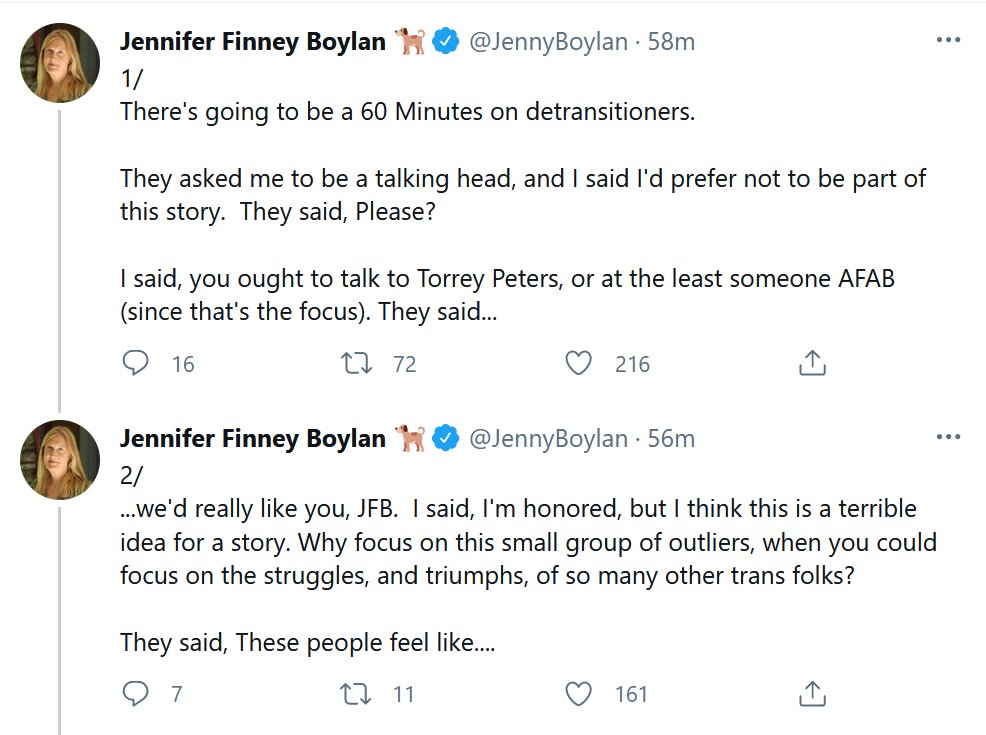Open the 56m timestamp of second tweet
986x735 pixels.
[x=670, y=439]
